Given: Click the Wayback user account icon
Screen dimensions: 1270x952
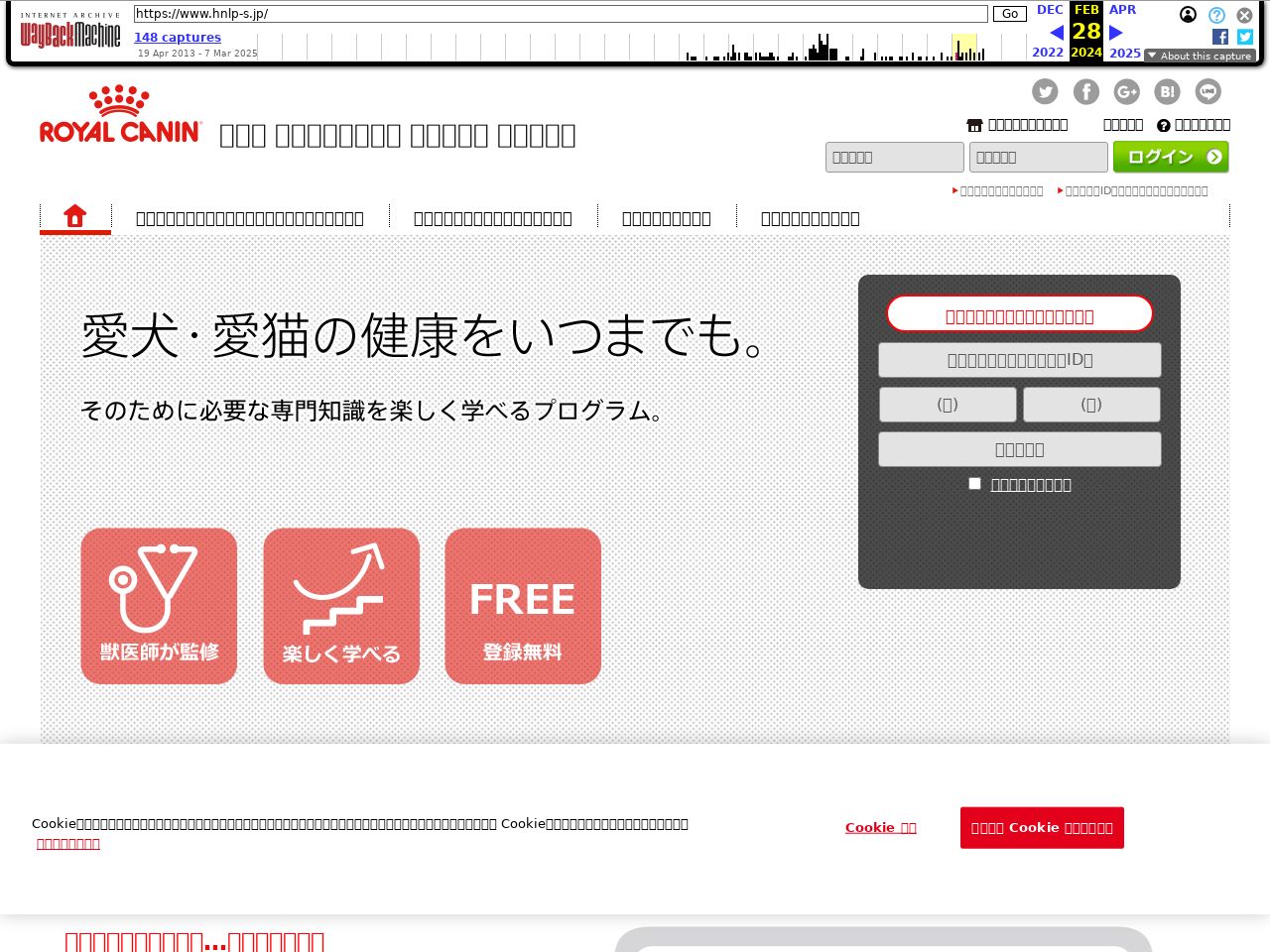Looking at the screenshot, I should (x=1188, y=15).
